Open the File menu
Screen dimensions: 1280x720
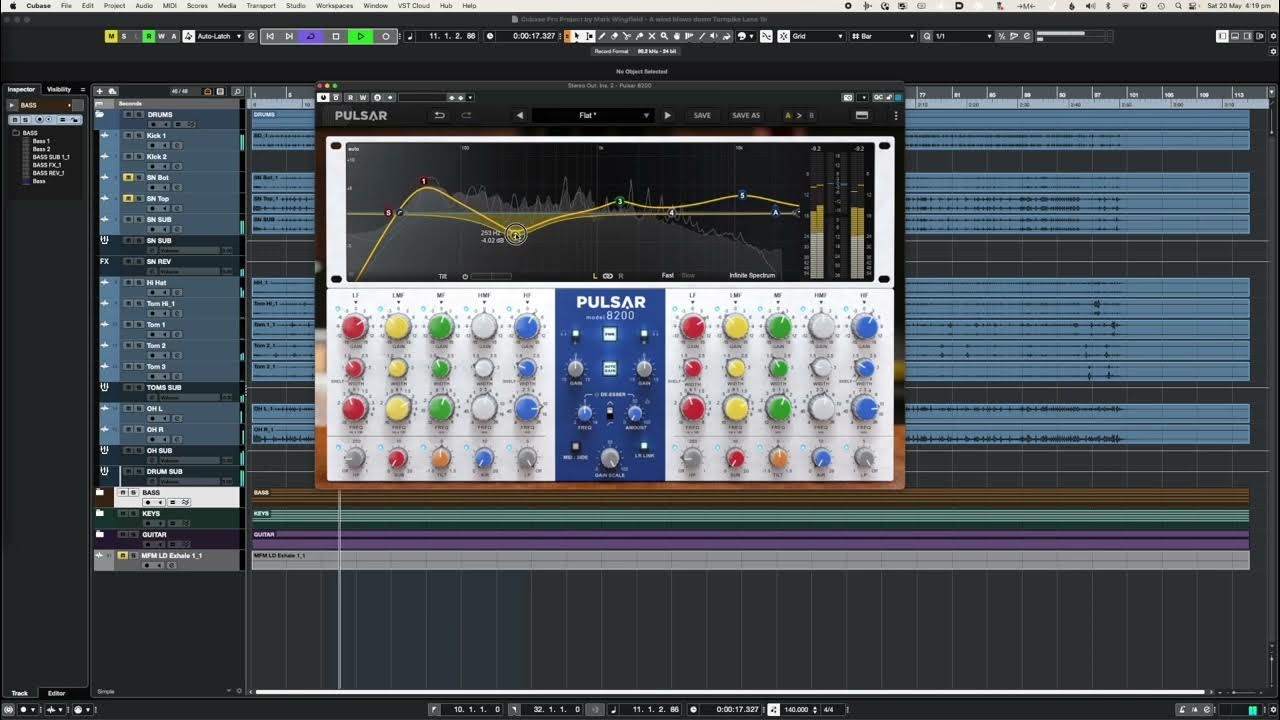[x=66, y=6]
